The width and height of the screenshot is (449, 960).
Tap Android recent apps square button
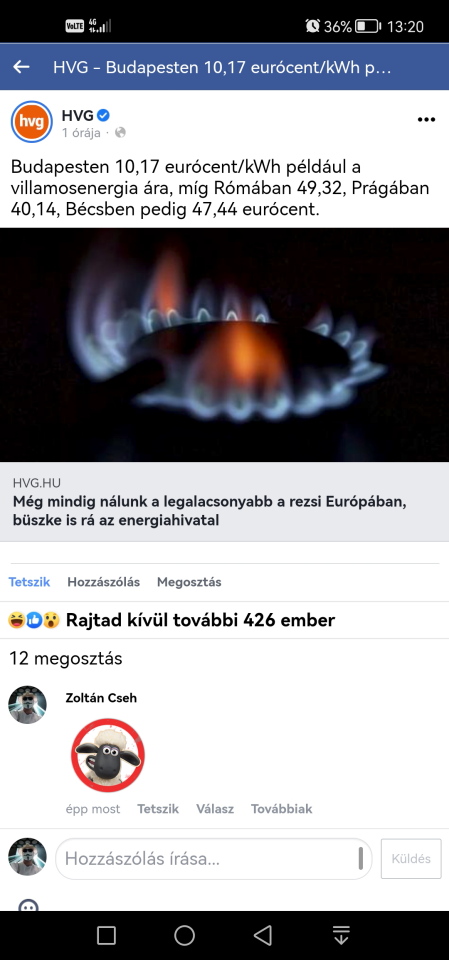pos(106,935)
